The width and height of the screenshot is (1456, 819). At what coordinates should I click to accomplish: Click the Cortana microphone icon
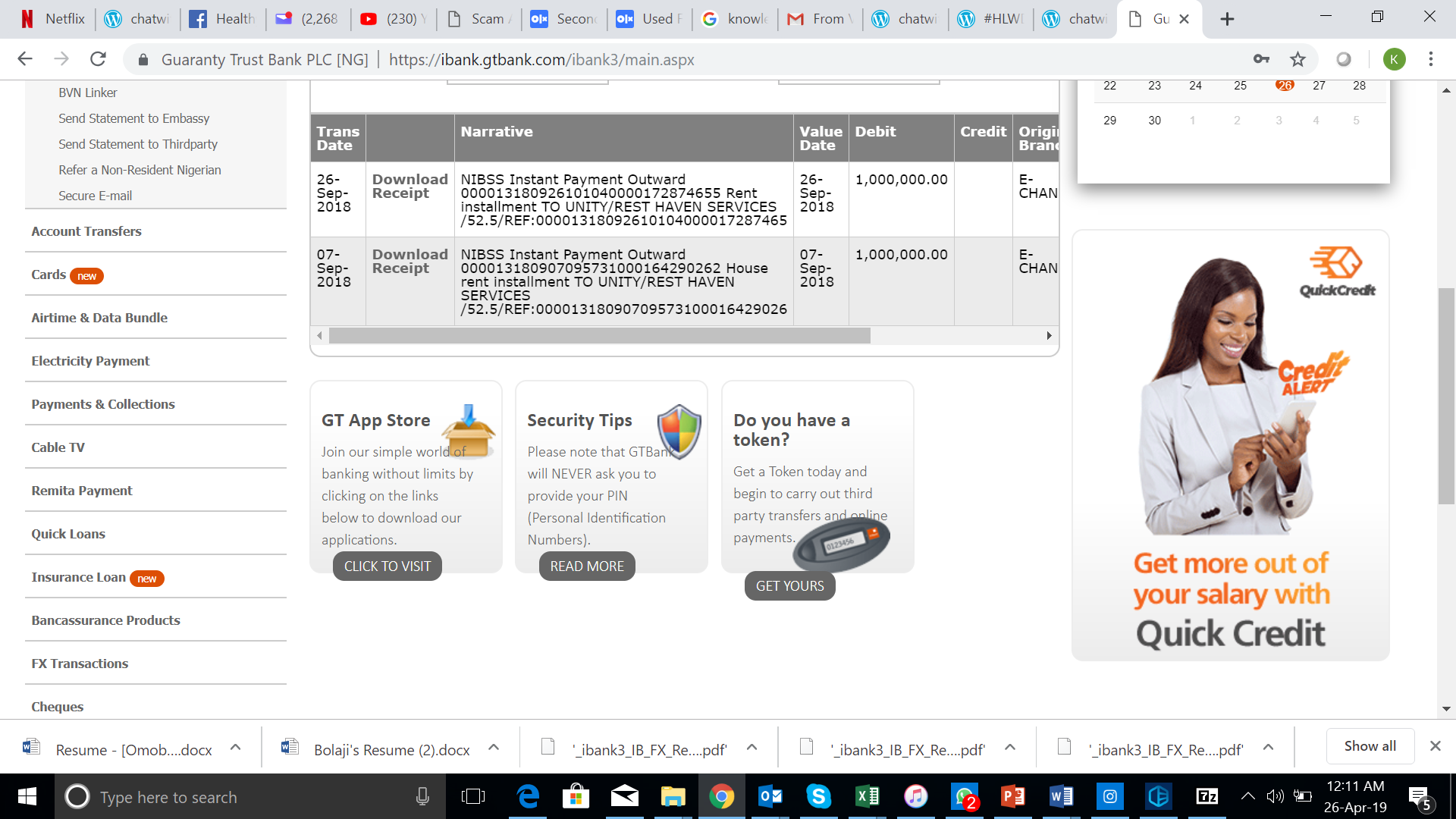pyautogui.click(x=422, y=796)
